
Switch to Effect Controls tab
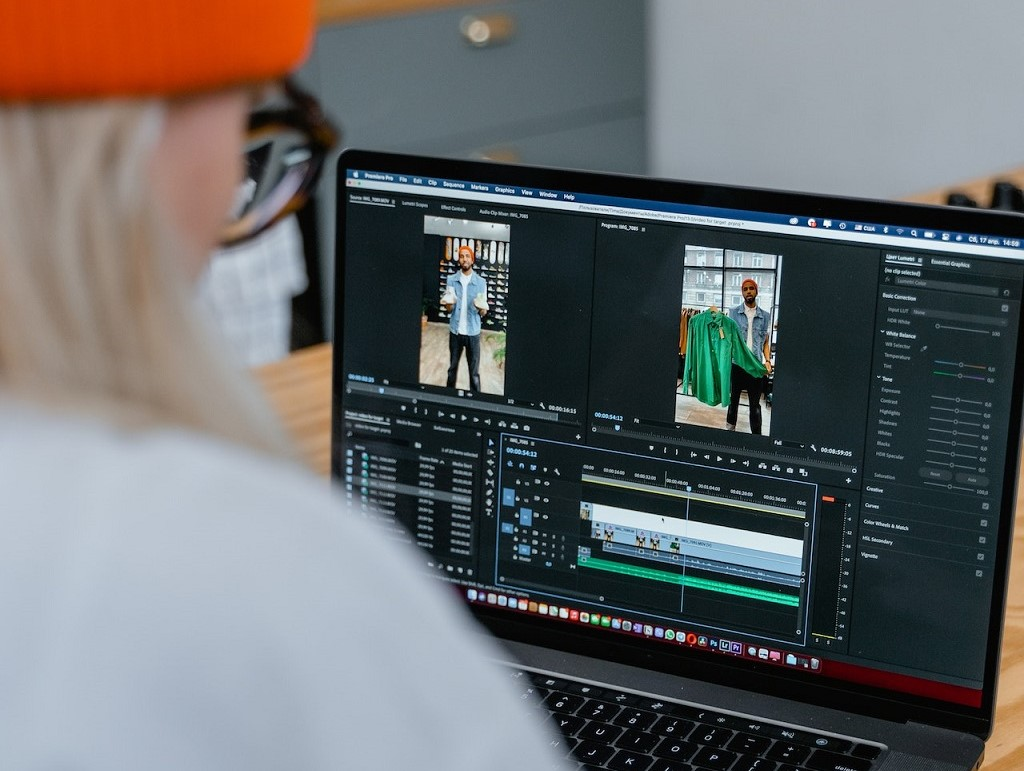(x=453, y=208)
